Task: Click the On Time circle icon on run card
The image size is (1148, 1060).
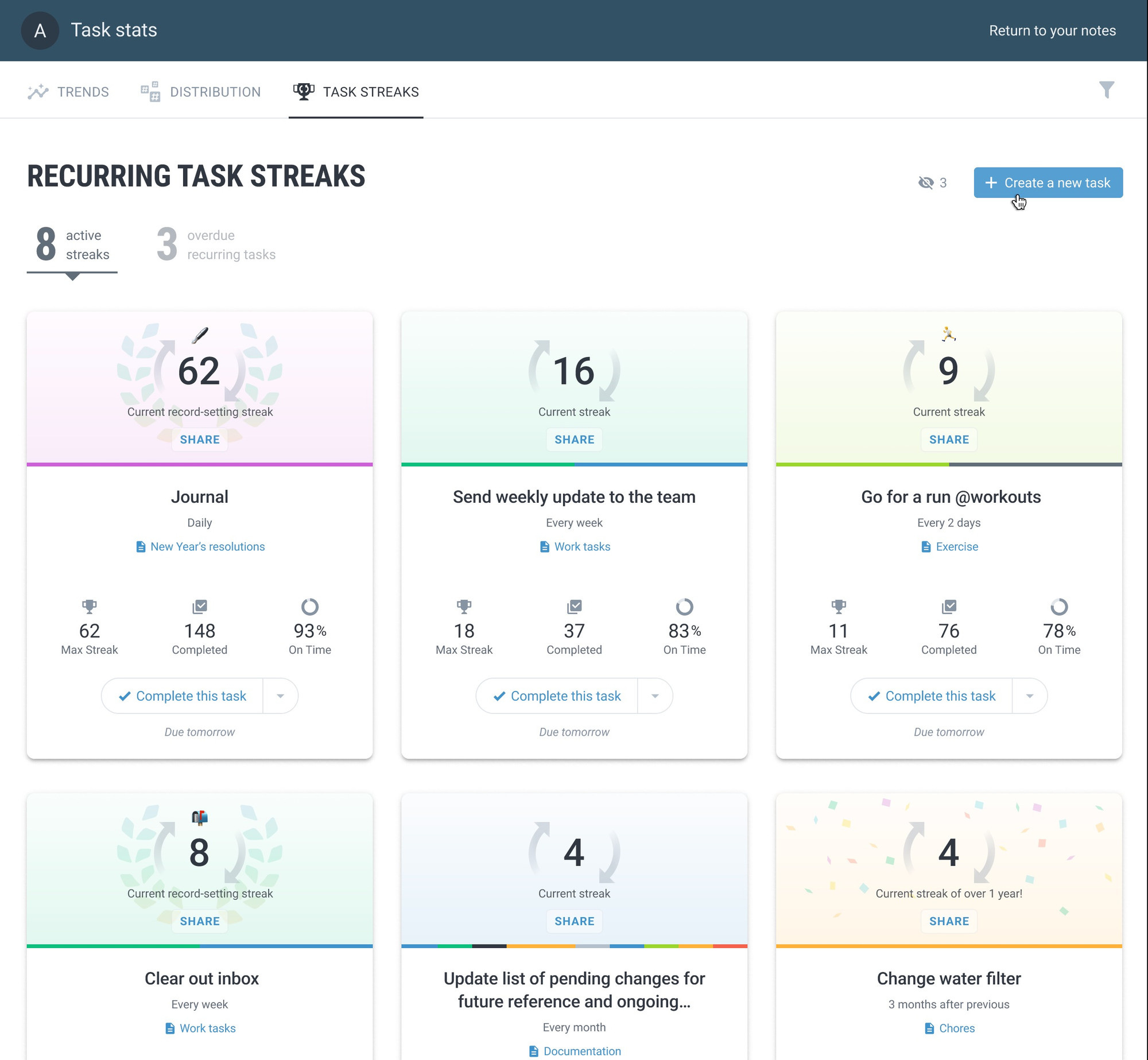Action: click(1058, 607)
